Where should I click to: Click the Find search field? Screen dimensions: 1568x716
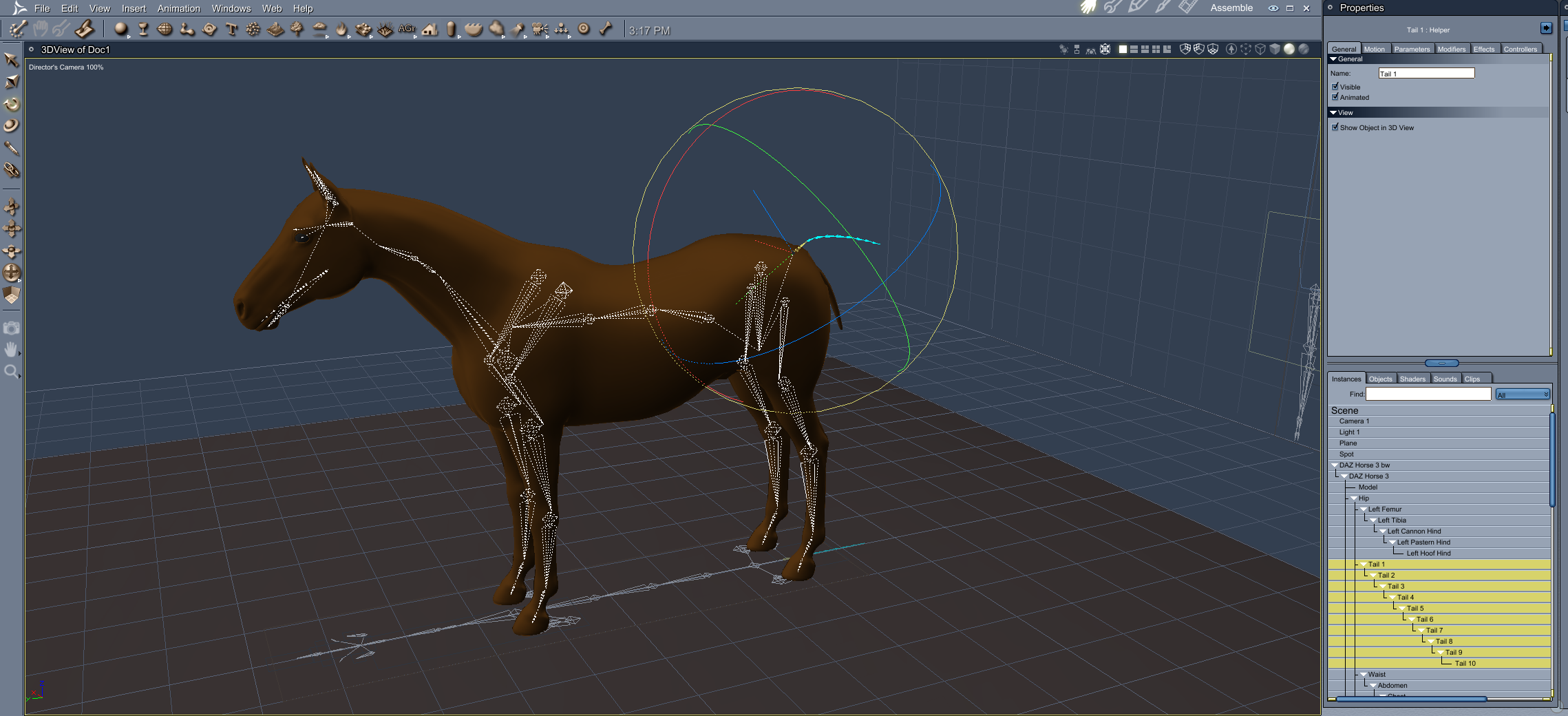[1428, 394]
